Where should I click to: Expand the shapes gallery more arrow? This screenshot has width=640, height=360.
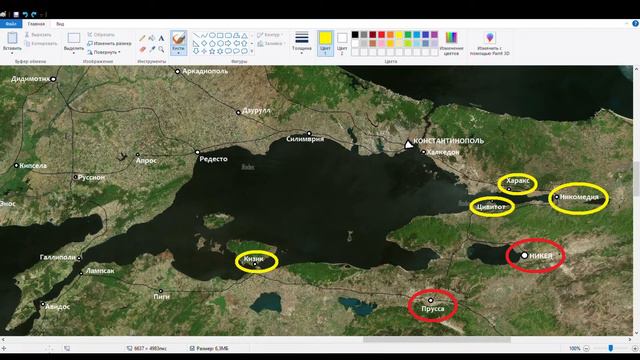252,51
